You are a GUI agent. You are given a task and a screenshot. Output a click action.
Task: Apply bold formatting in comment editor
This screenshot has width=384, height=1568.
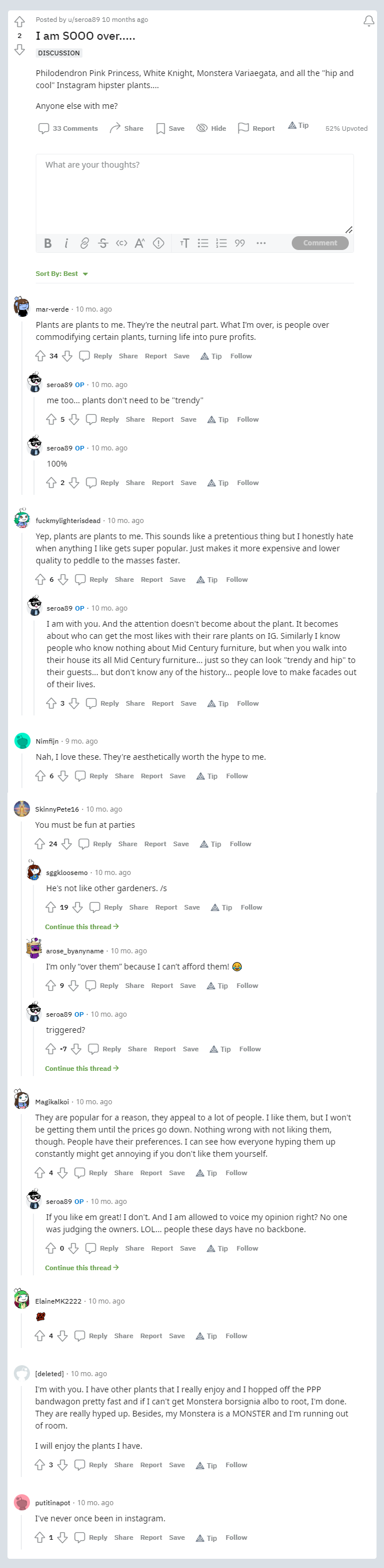click(48, 243)
